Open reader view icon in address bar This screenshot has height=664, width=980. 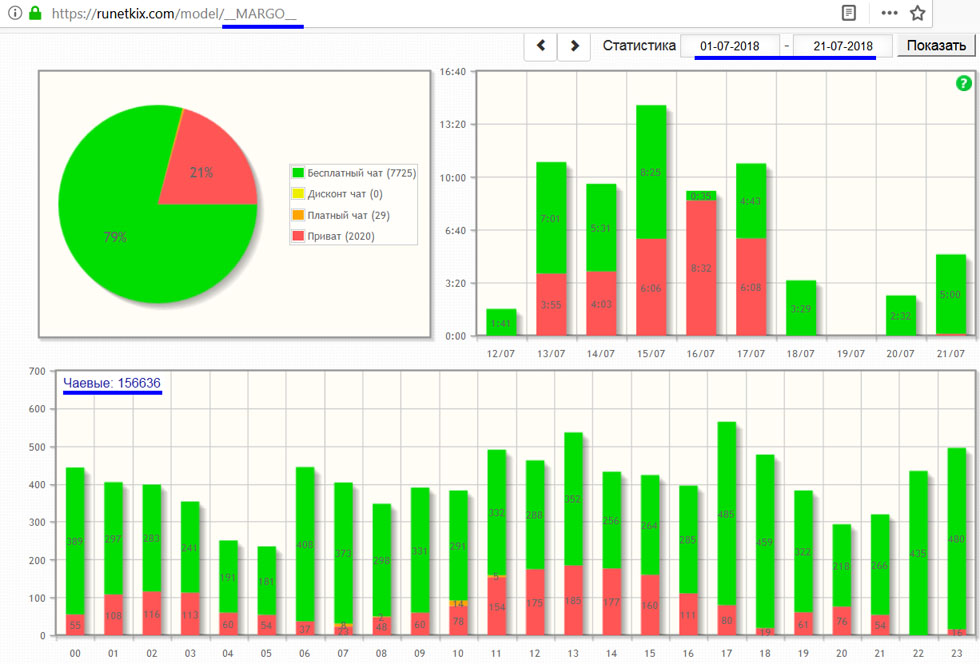(x=848, y=14)
